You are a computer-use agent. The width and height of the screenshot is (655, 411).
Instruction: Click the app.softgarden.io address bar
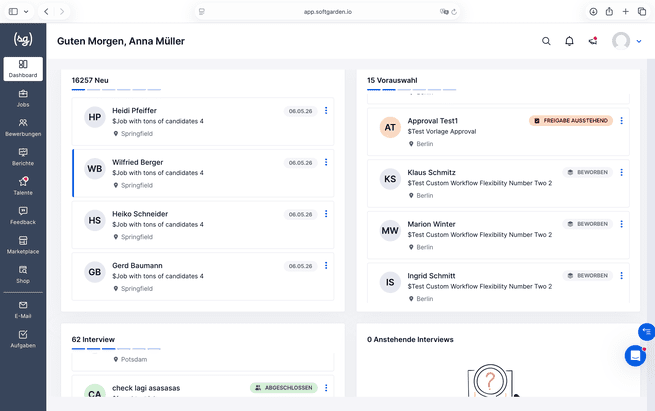pyautogui.click(x=328, y=12)
